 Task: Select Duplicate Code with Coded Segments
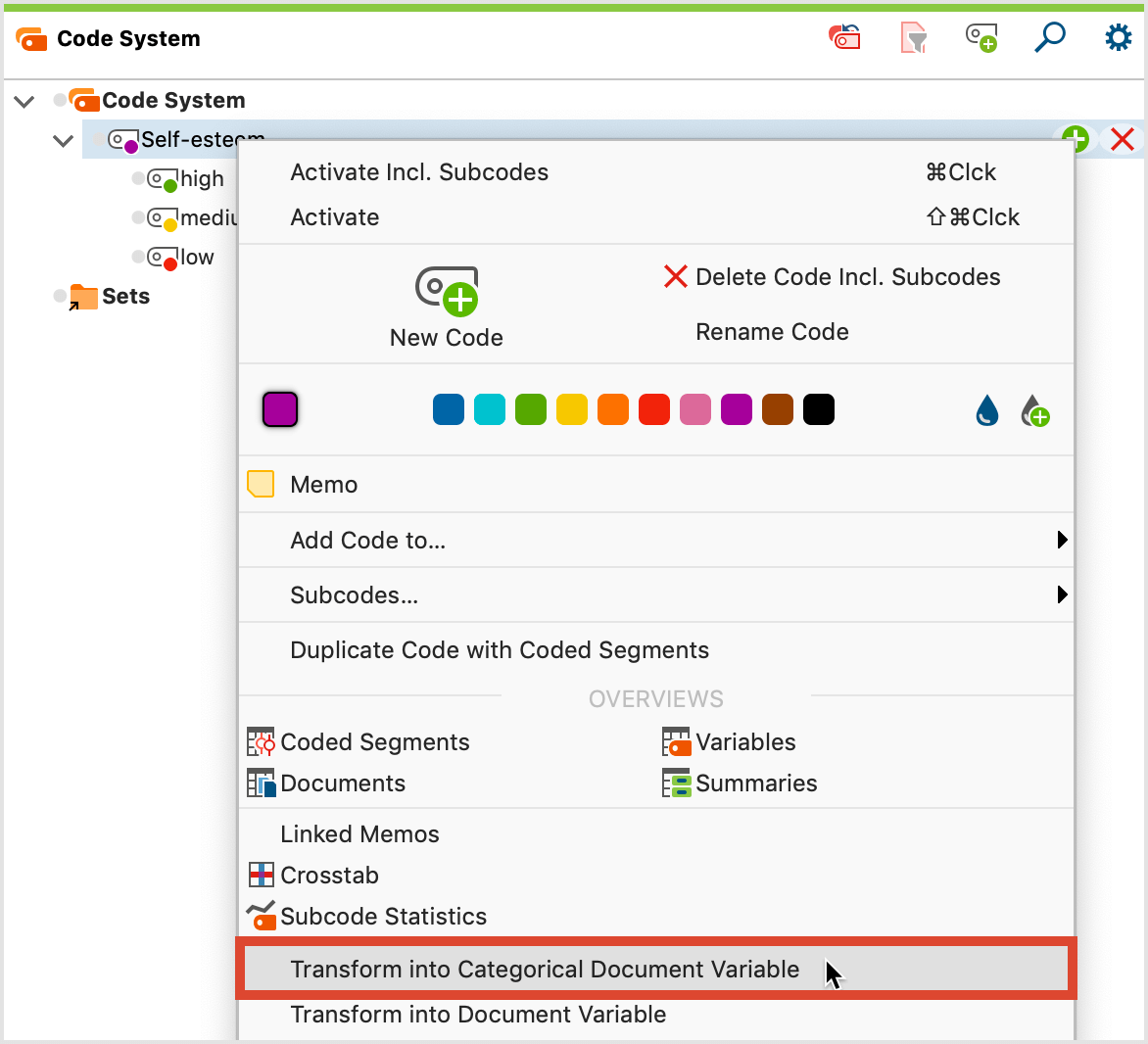[500, 650]
